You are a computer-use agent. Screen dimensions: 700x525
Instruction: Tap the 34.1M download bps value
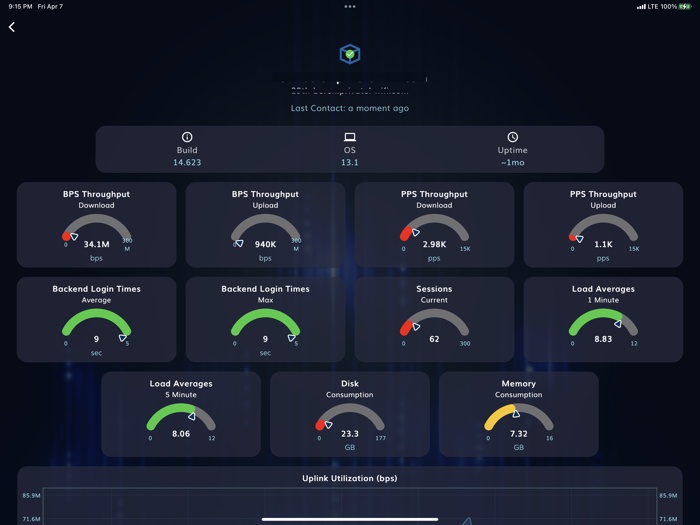pyautogui.click(x=96, y=244)
